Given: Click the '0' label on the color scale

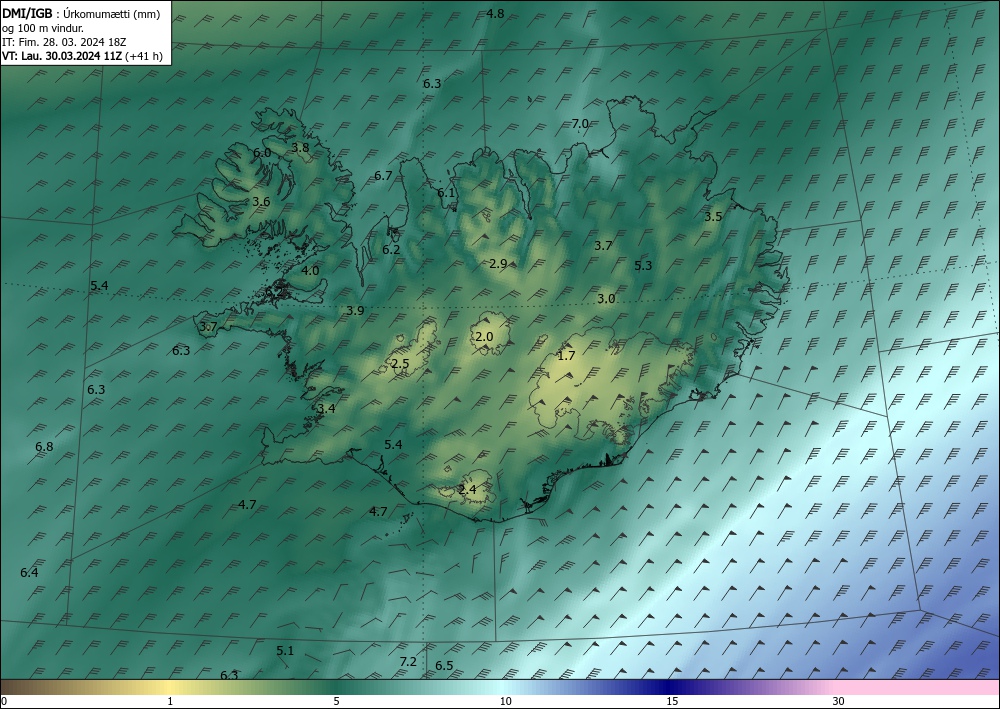Looking at the screenshot, I should click(x=4, y=701).
